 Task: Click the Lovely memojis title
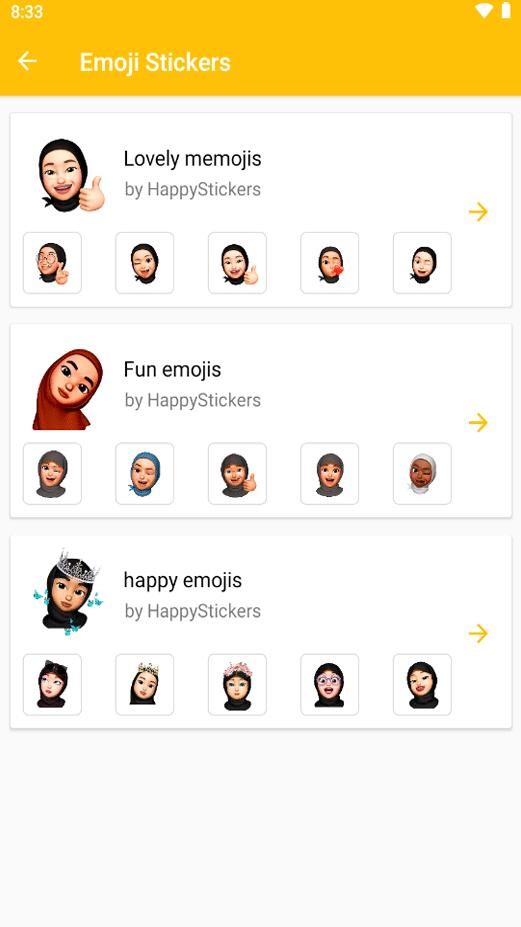pyautogui.click(x=192, y=158)
